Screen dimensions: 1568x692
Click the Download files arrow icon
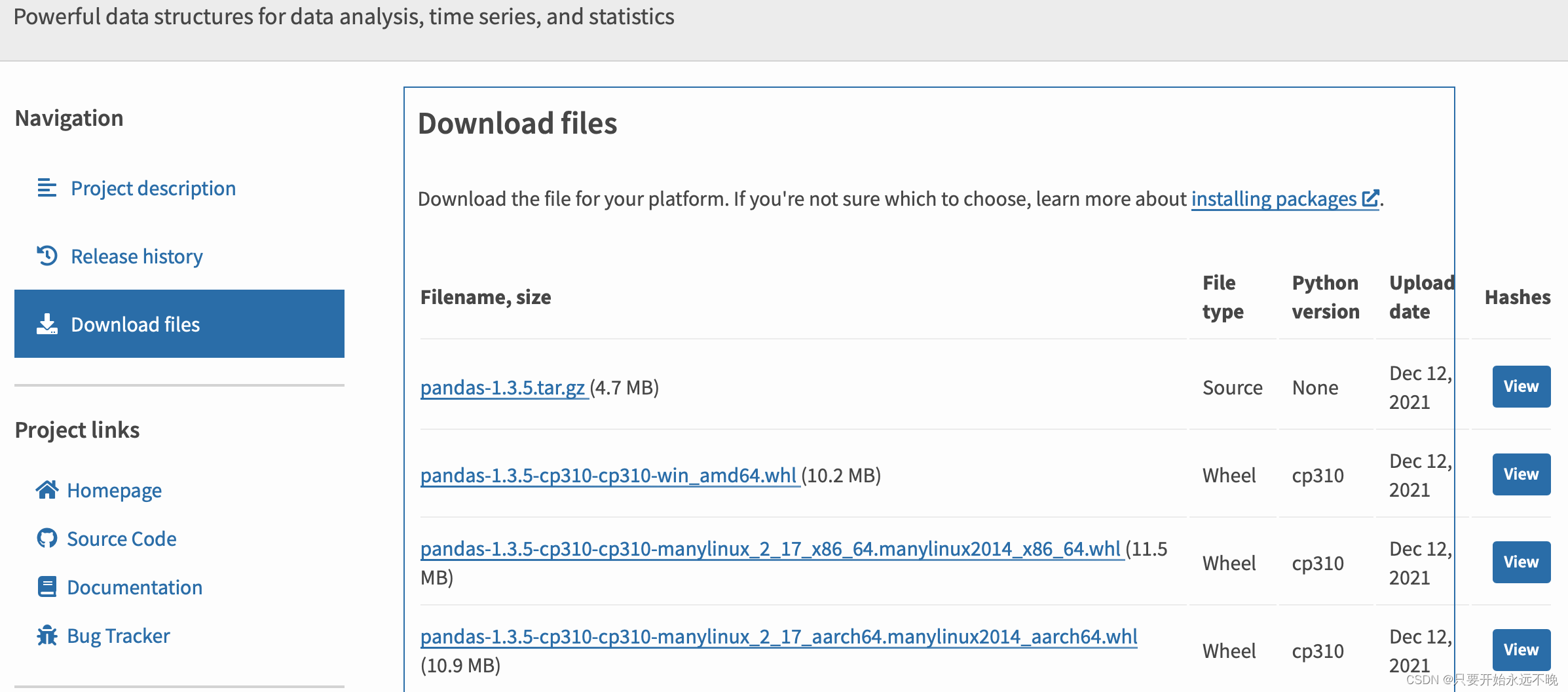point(47,324)
